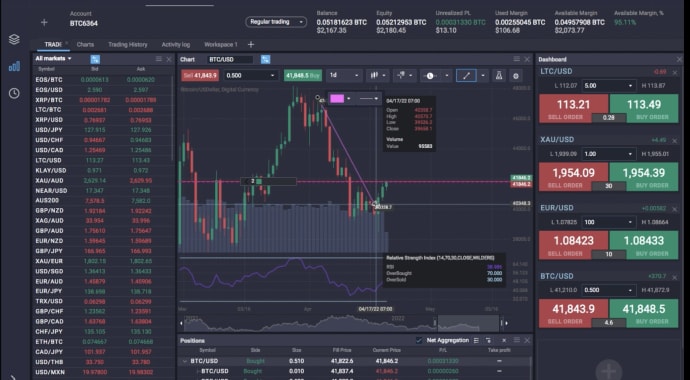This screenshot has height=380, width=690.
Task: Click LTC/USD 113.21 Sell Order button
Action: click(573, 109)
